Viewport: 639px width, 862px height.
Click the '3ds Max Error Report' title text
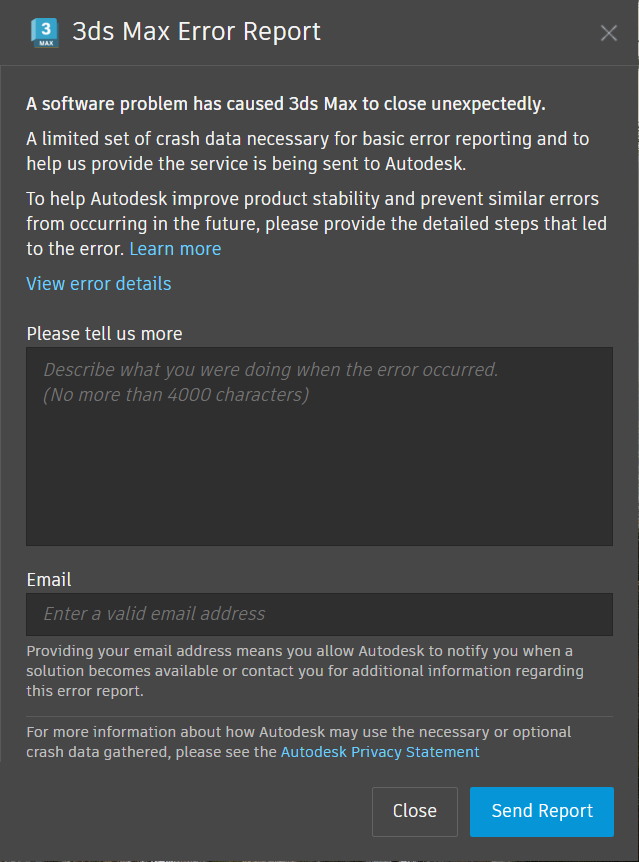tap(197, 32)
